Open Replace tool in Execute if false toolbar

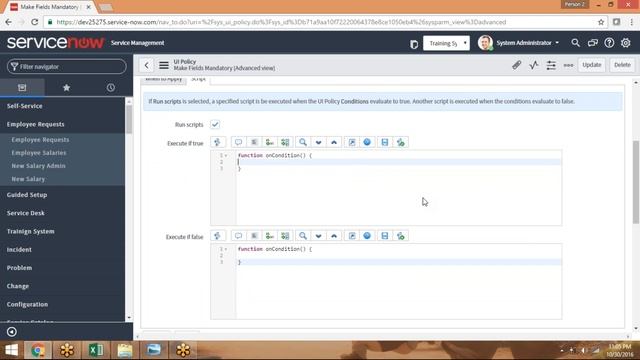(x=269, y=236)
